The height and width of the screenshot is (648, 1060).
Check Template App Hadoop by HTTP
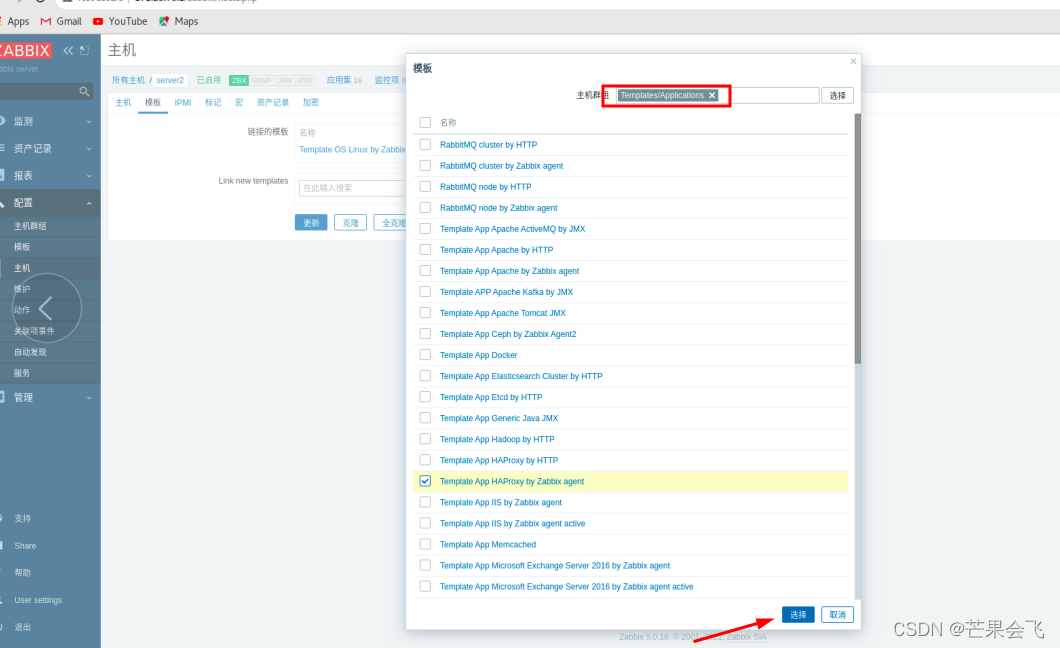tap(425, 439)
